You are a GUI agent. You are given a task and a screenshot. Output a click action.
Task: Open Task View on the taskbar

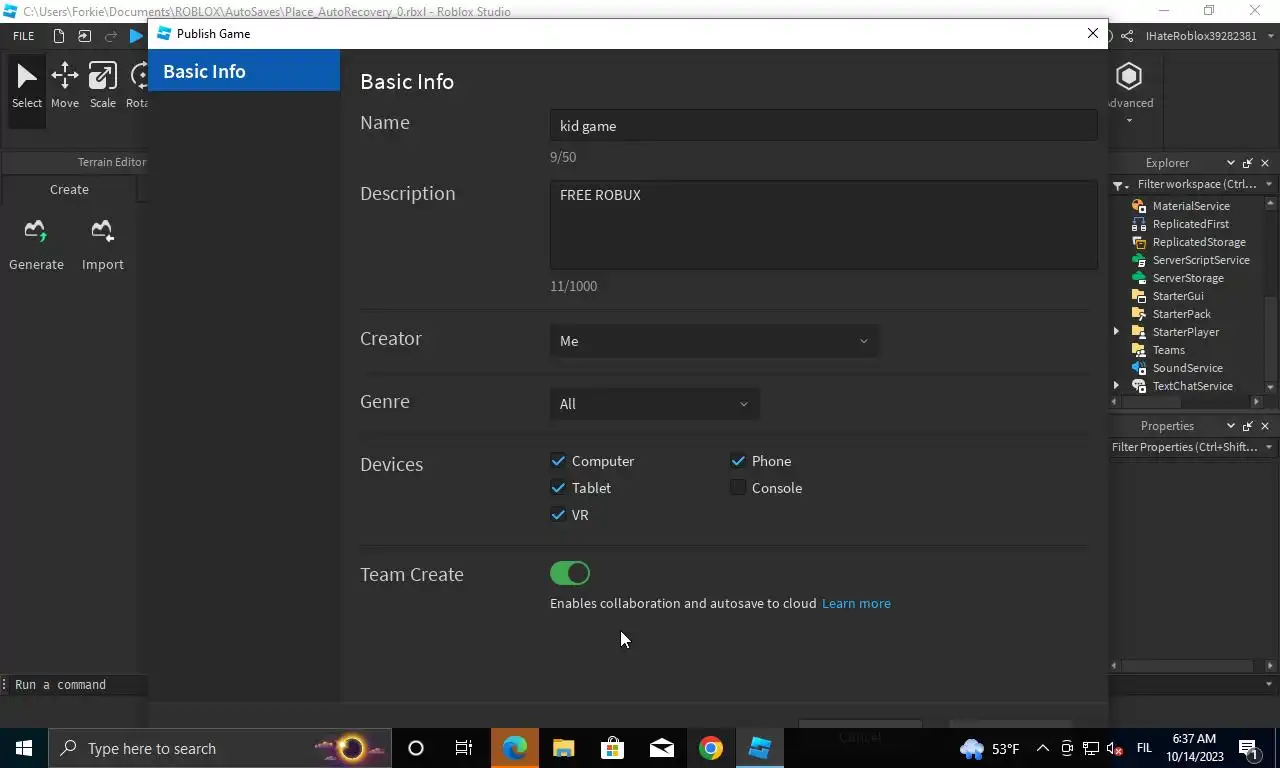coord(464,748)
